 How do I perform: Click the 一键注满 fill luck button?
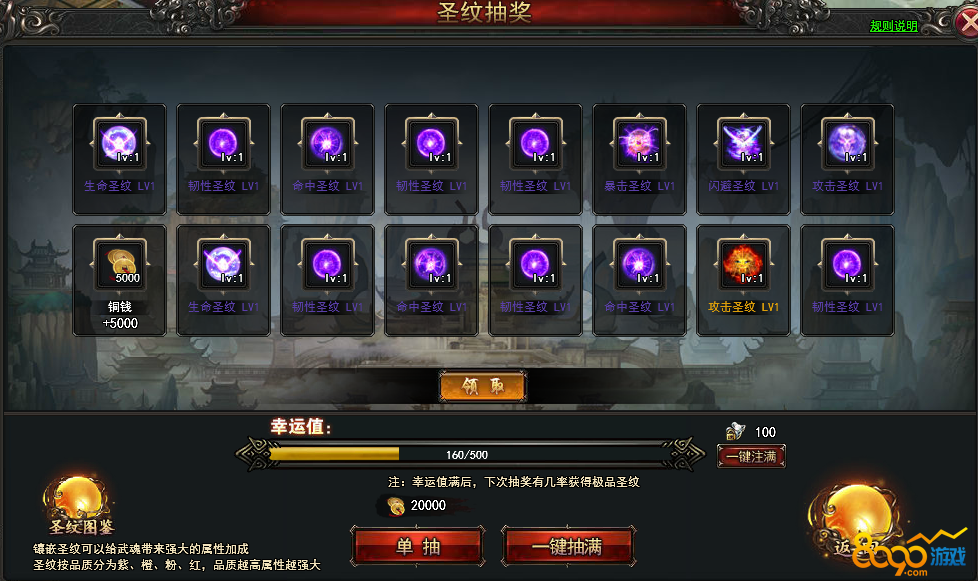click(x=751, y=456)
